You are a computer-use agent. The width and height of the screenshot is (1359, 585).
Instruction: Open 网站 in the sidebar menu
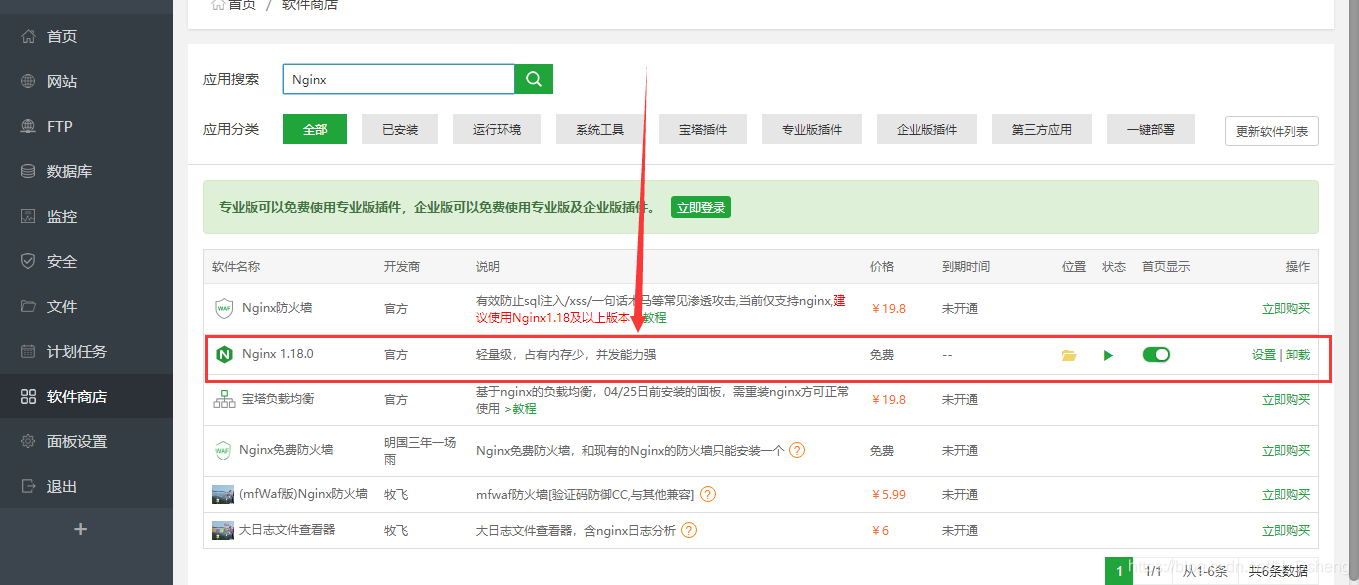(62, 82)
